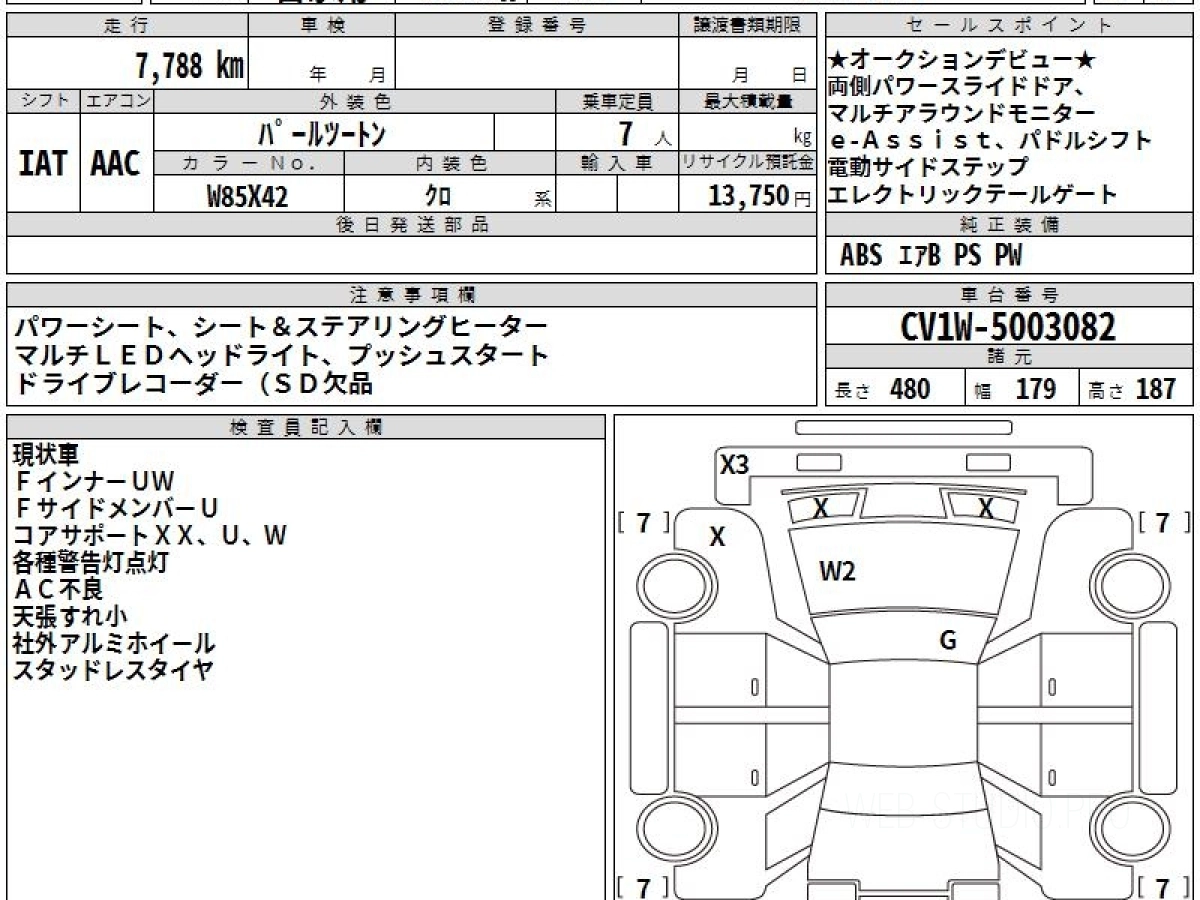The width and height of the screenshot is (1200, 900).
Task: Click the X mark on left headlight
Action: tap(821, 508)
